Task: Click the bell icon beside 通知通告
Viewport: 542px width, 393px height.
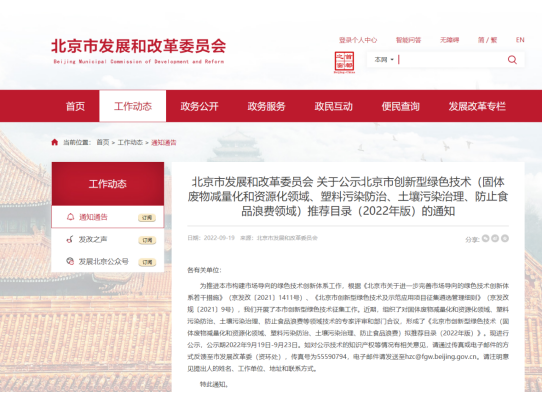Action: point(70,217)
